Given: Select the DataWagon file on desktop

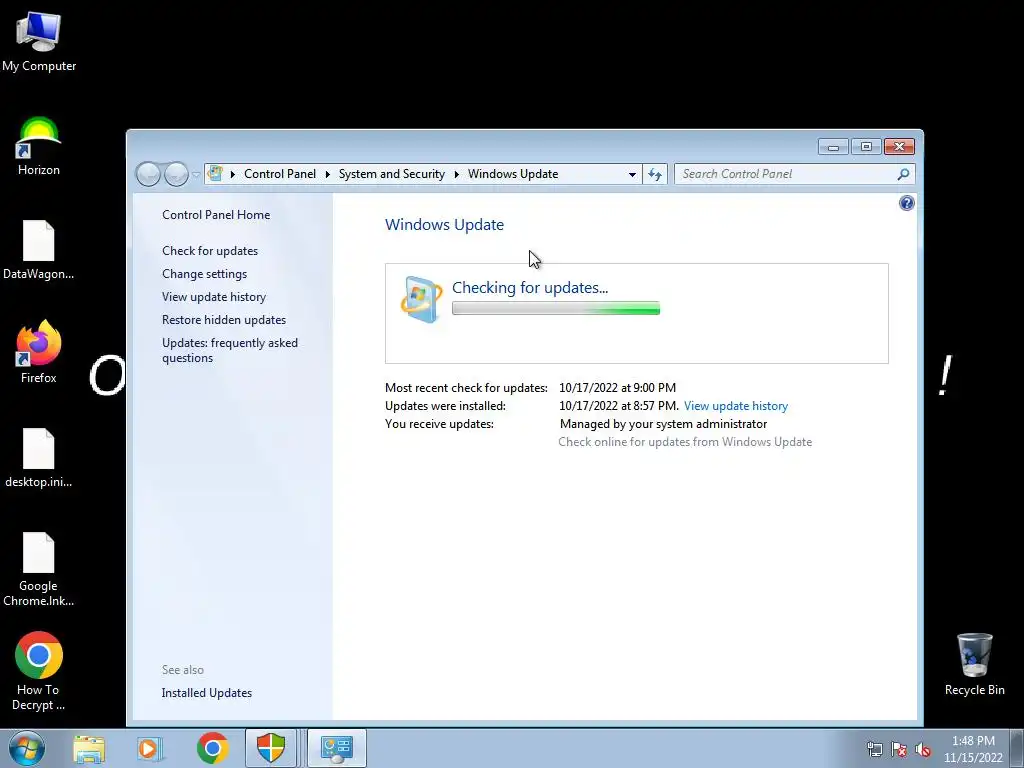Looking at the screenshot, I should tap(39, 250).
